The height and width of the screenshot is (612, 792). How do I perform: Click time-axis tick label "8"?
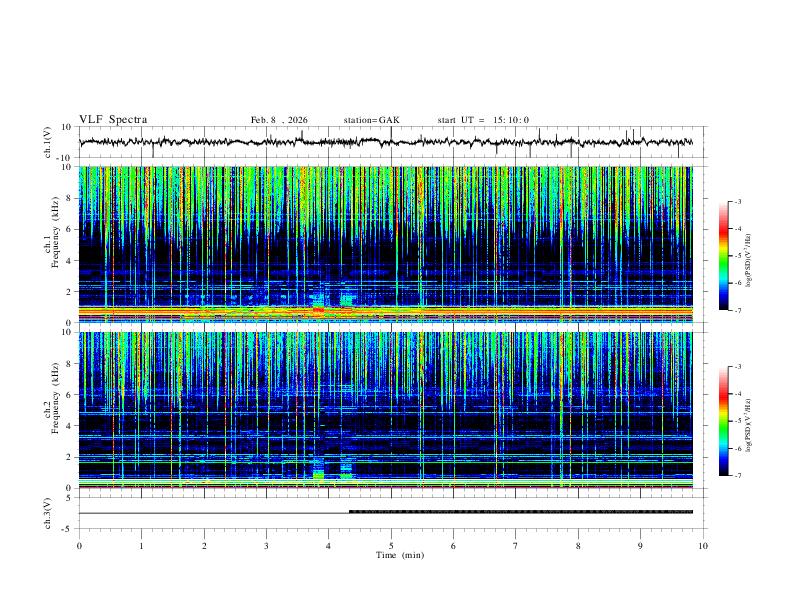(x=578, y=546)
